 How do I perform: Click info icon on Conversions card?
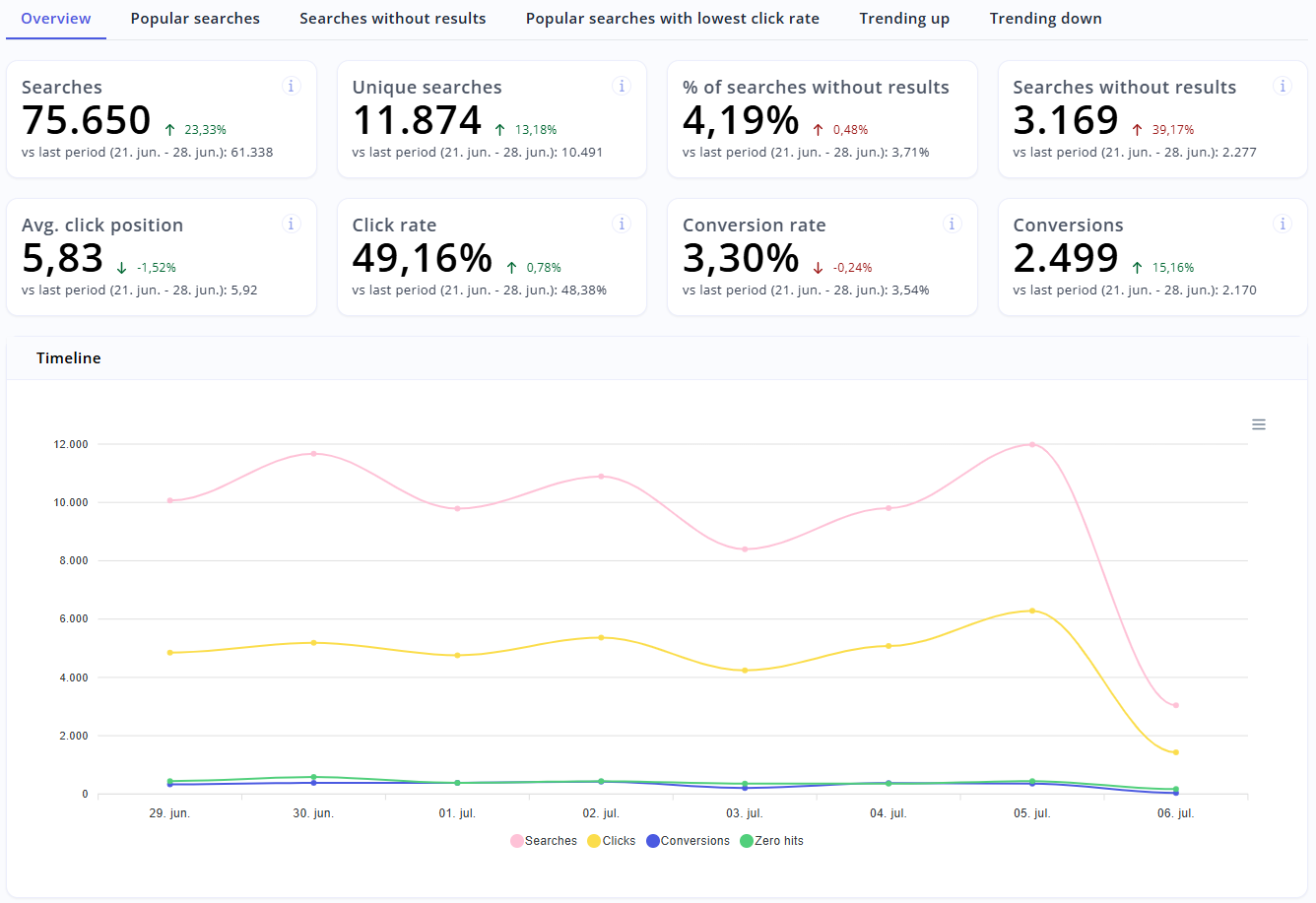tap(1283, 224)
